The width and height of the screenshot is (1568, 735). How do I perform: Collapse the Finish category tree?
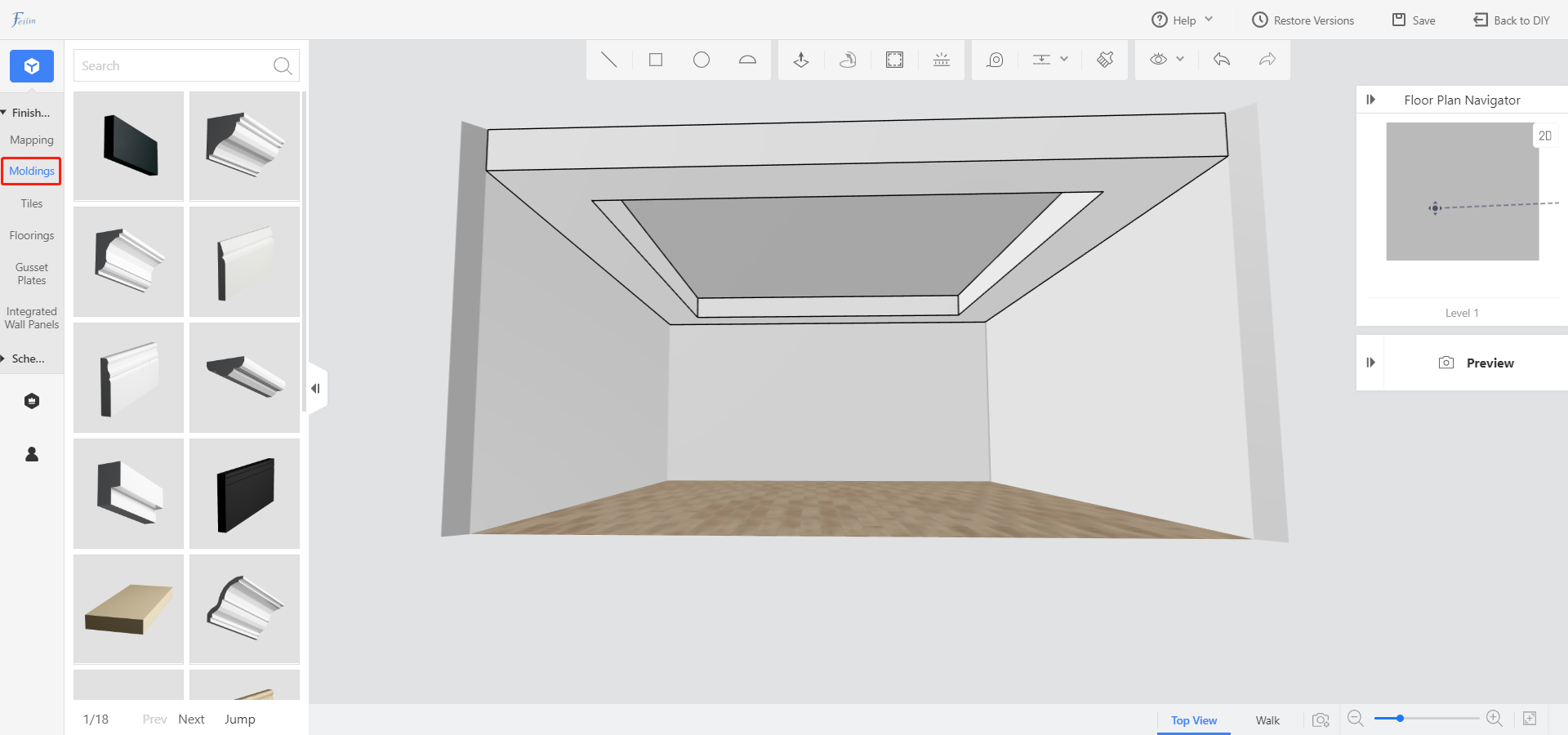point(4,113)
